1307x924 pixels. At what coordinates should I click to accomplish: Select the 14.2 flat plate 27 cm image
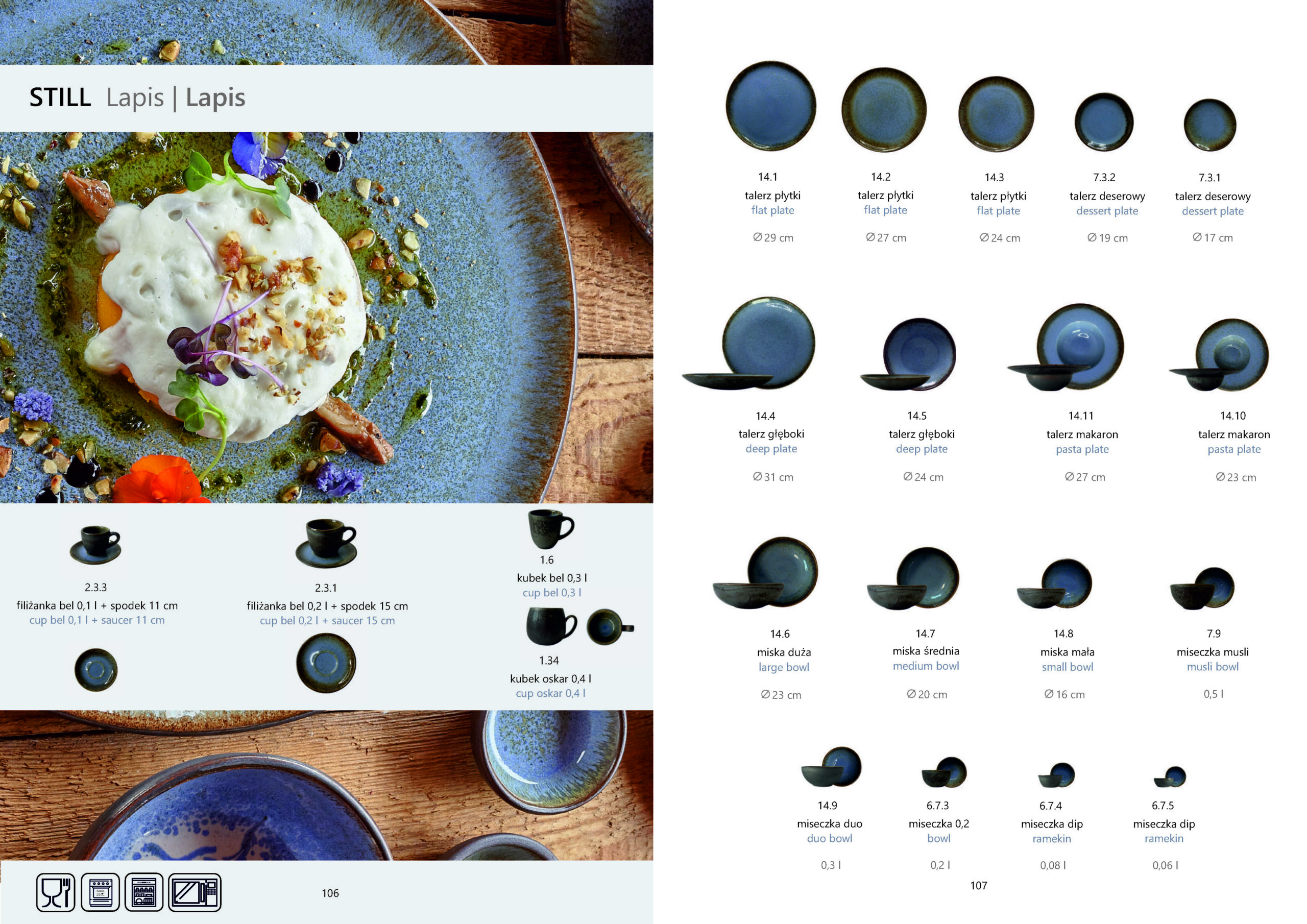[884, 110]
